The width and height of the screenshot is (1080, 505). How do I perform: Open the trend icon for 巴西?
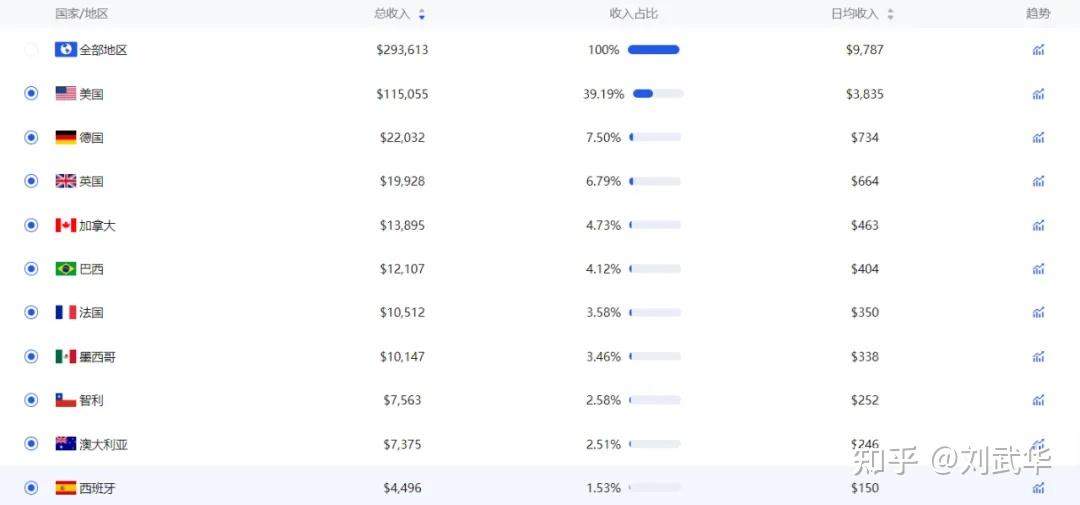1038,269
